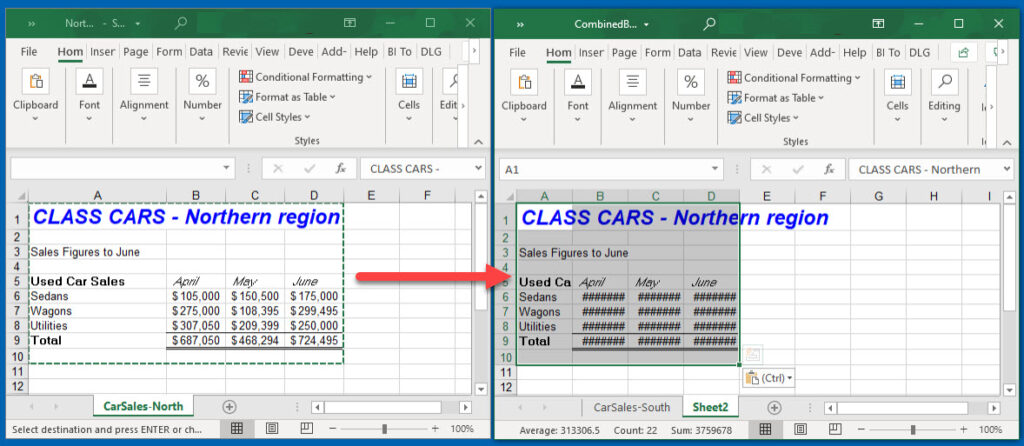Screen dimensions: 1024x446
Task: Click the Number percent icon in right window
Action: click(691, 82)
